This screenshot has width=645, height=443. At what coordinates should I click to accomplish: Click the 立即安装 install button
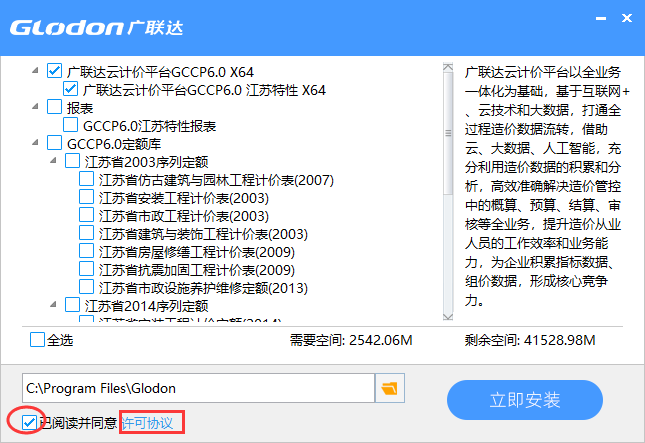pos(525,400)
